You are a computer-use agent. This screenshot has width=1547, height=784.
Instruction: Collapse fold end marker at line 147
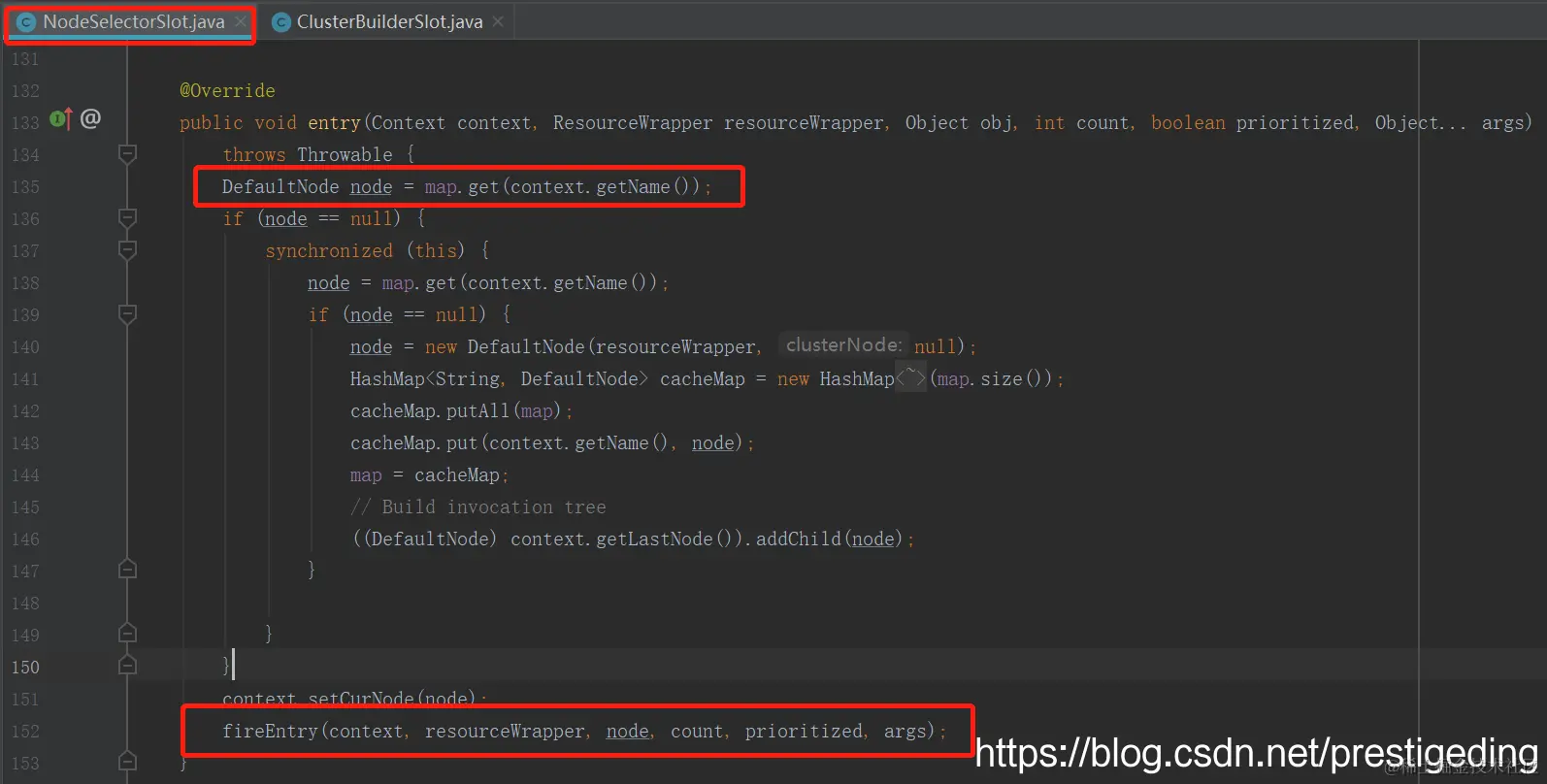click(x=127, y=569)
